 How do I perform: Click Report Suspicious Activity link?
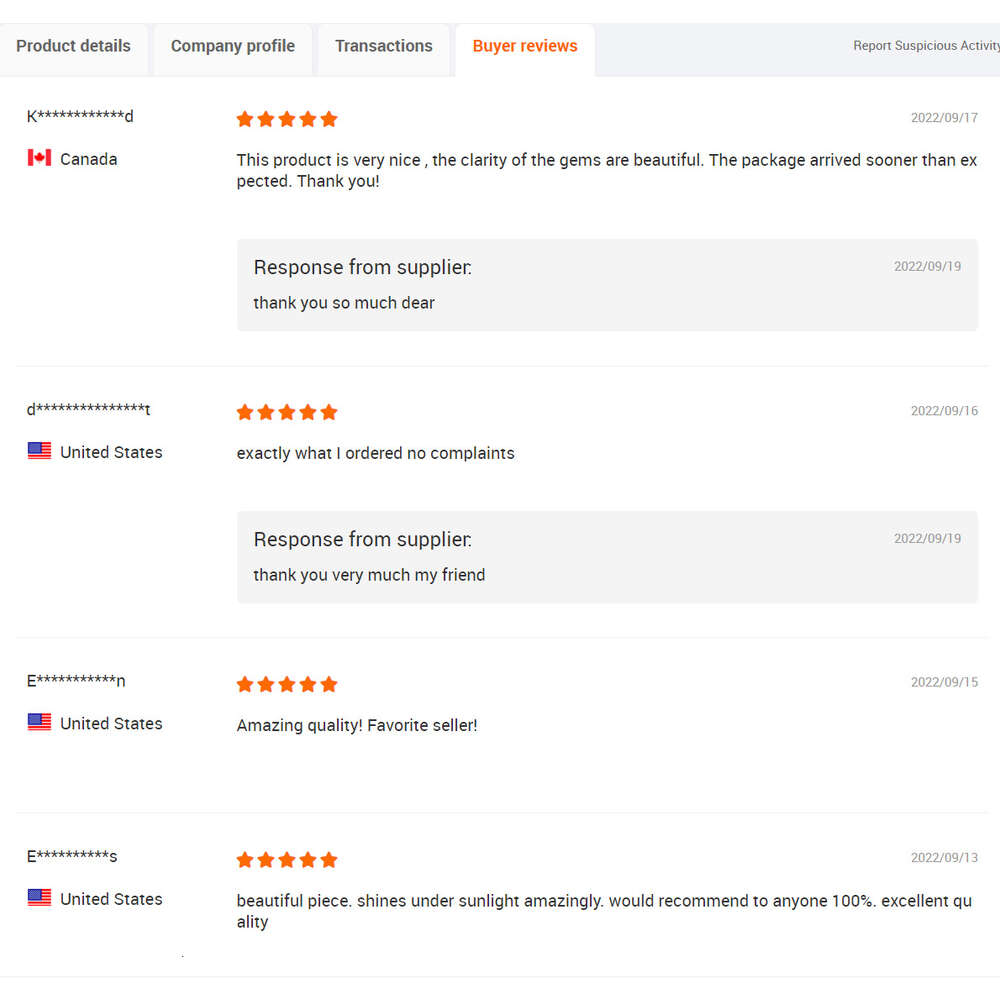pos(925,46)
